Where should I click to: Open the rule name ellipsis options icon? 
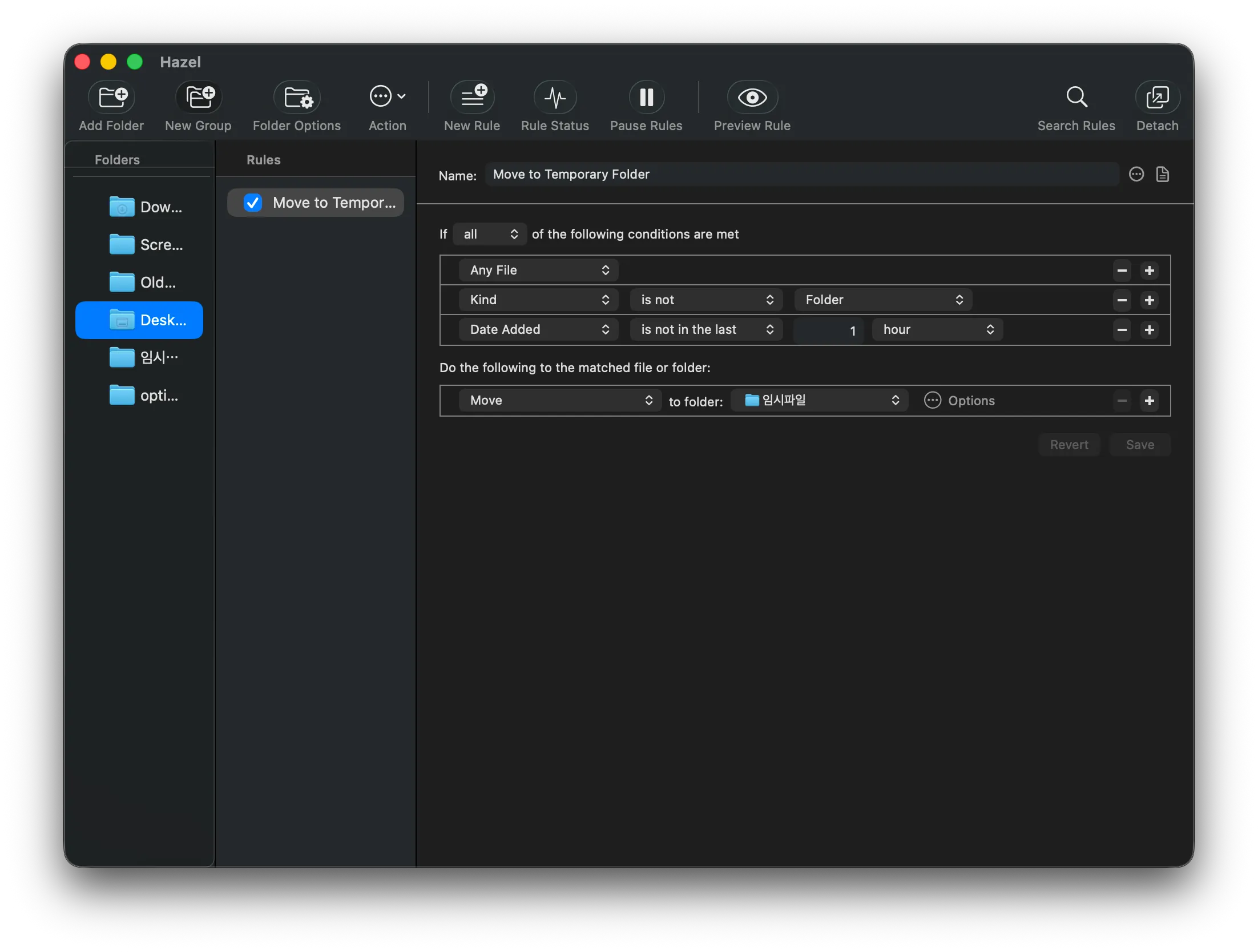1136,174
